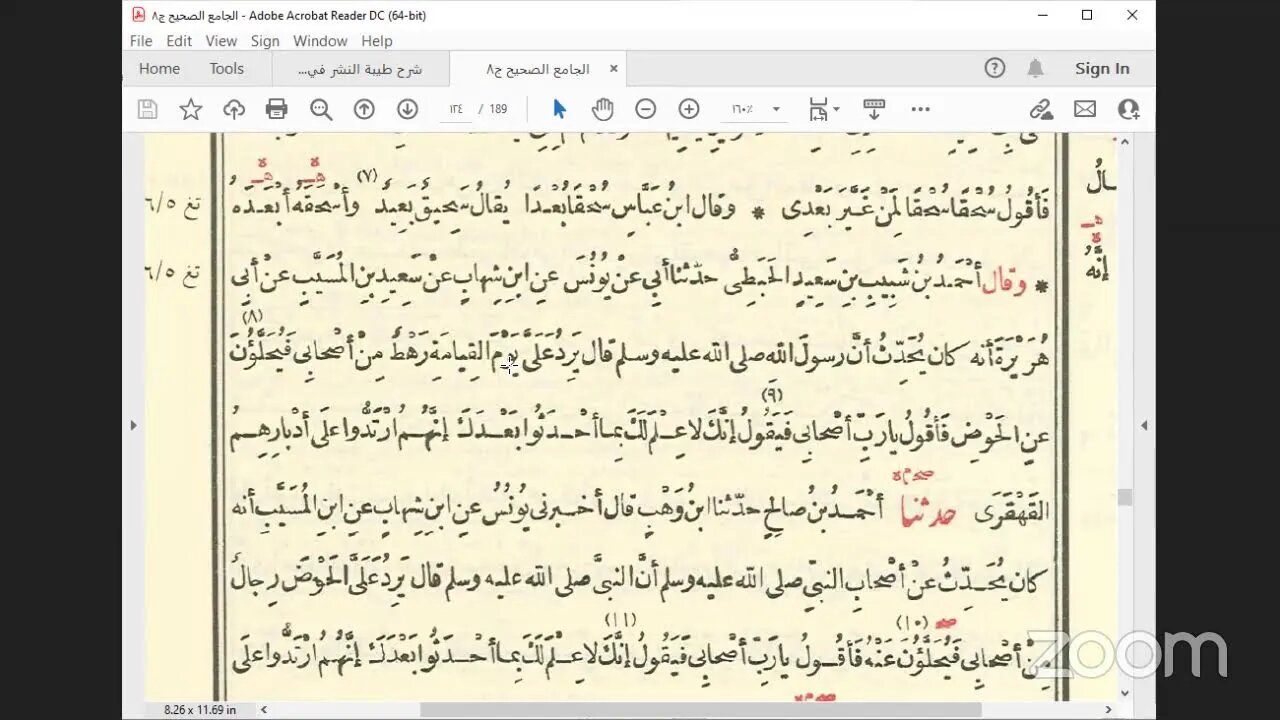Open notifications bell
Viewport: 1280px width, 720px height.
(x=1036, y=68)
